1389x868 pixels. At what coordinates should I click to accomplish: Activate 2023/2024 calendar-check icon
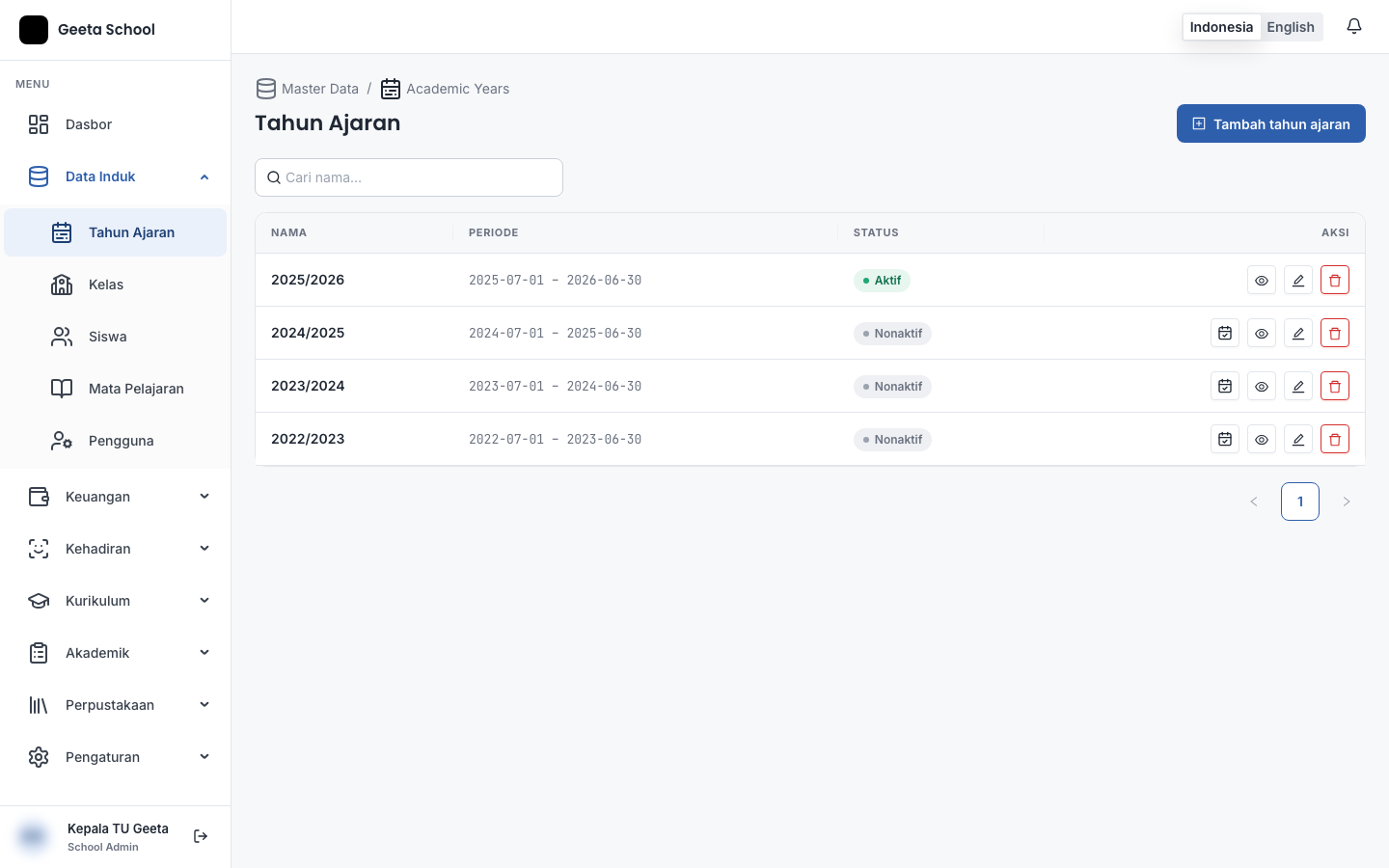pyautogui.click(x=1225, y=387)
